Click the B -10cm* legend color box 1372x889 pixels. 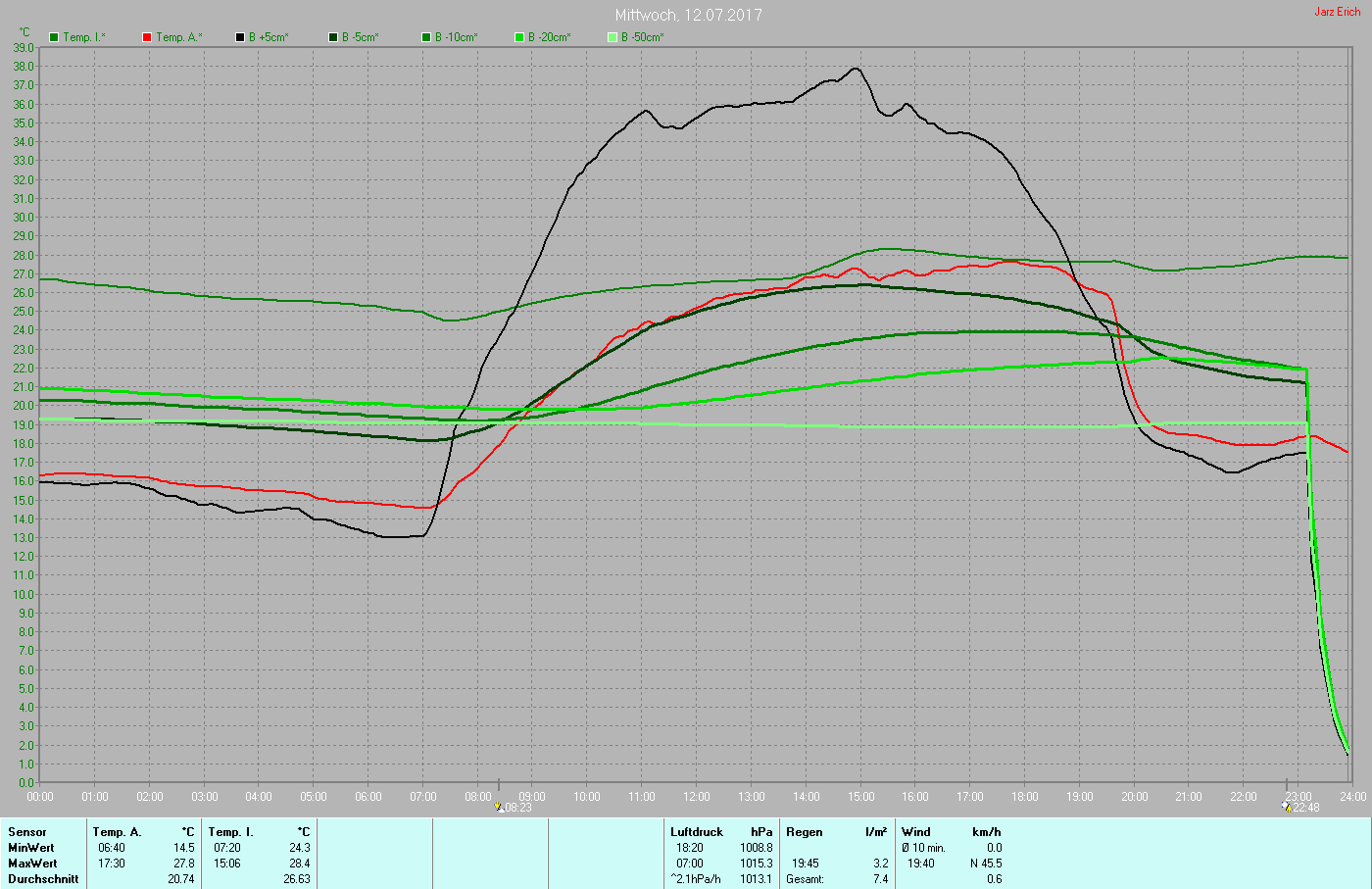coord(426,37)
